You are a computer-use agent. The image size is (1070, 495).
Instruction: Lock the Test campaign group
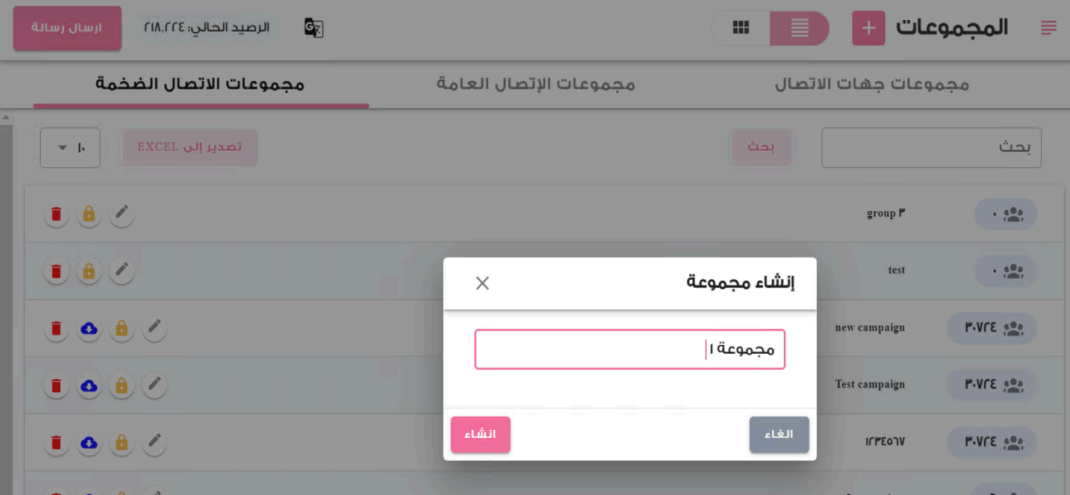point(121,386)
